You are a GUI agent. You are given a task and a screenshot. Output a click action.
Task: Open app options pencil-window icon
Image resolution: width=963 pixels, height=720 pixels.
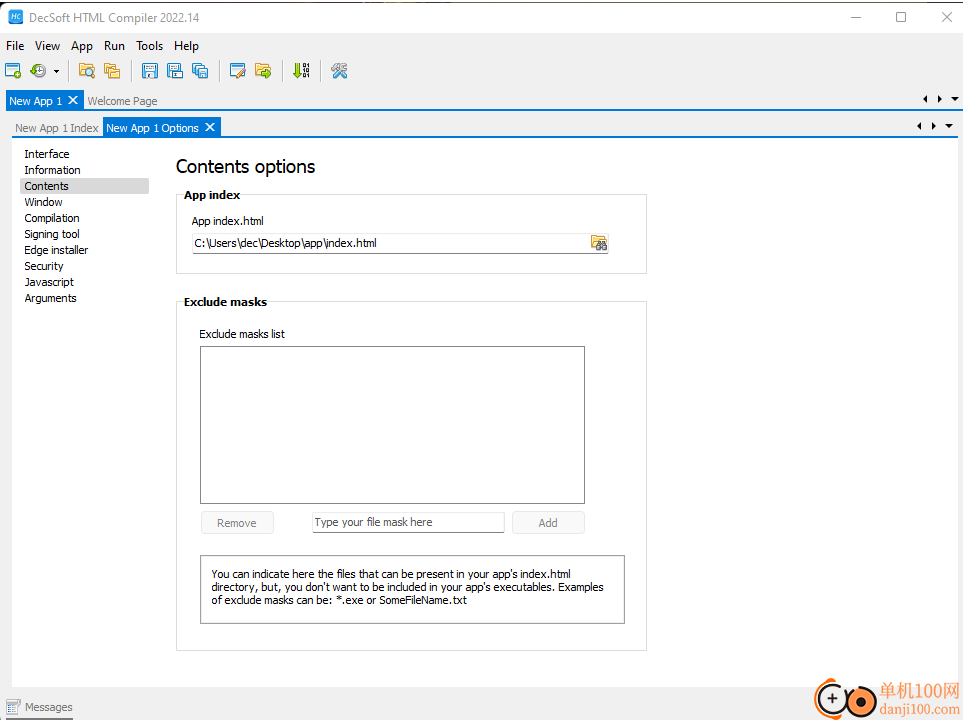(x=238, y=71)
